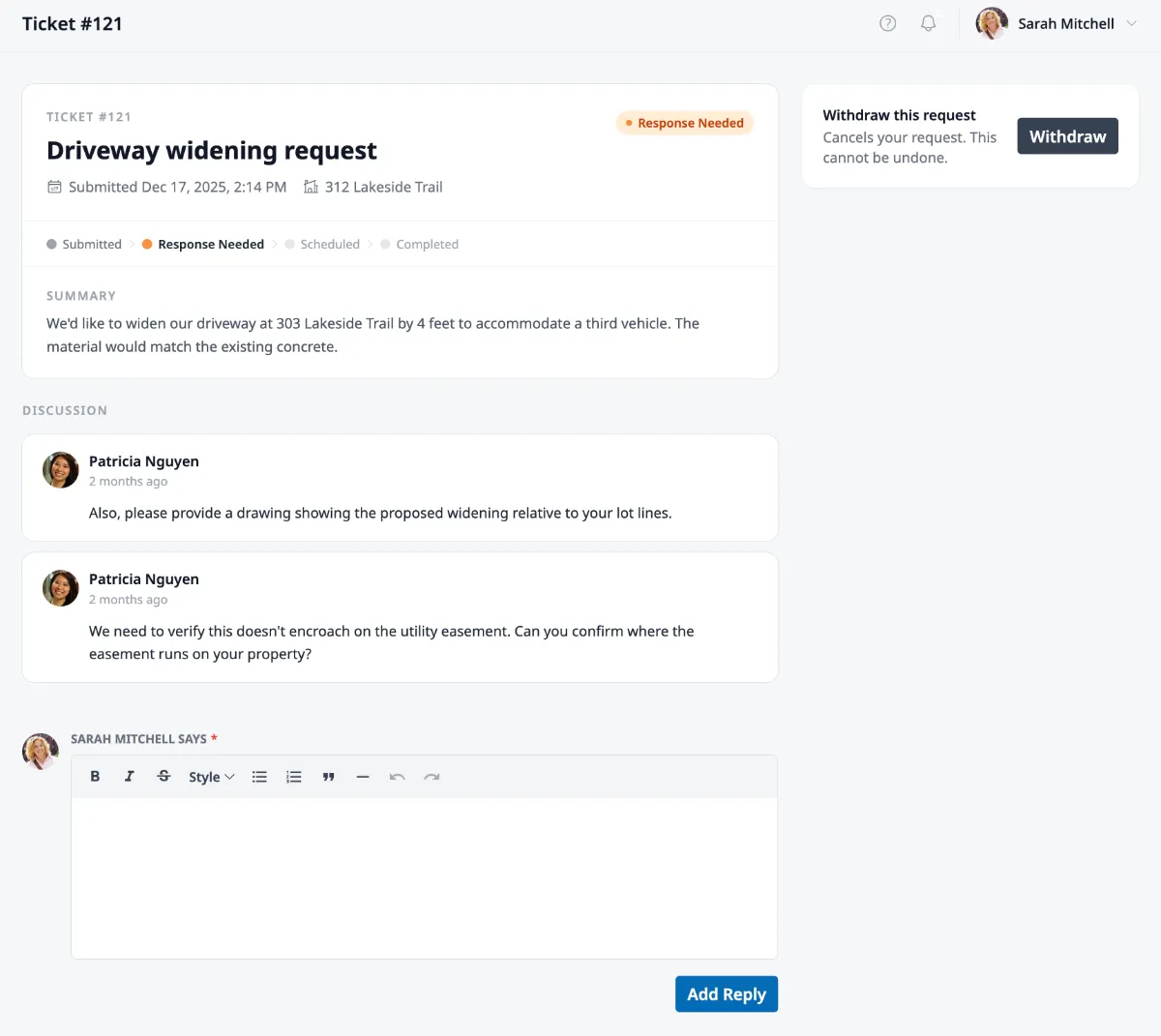Open notifications via the bell icon
The width and height of the screenshot is (1161, 1036).
point(928,23)
